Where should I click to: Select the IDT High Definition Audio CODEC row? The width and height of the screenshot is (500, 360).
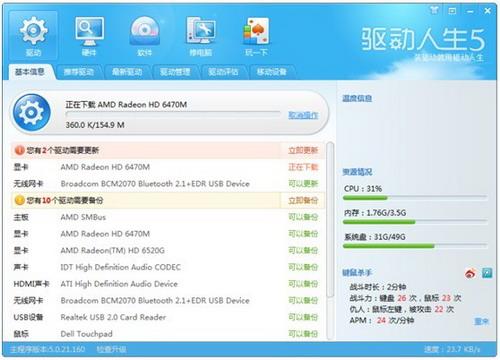[x=168, y=267]
